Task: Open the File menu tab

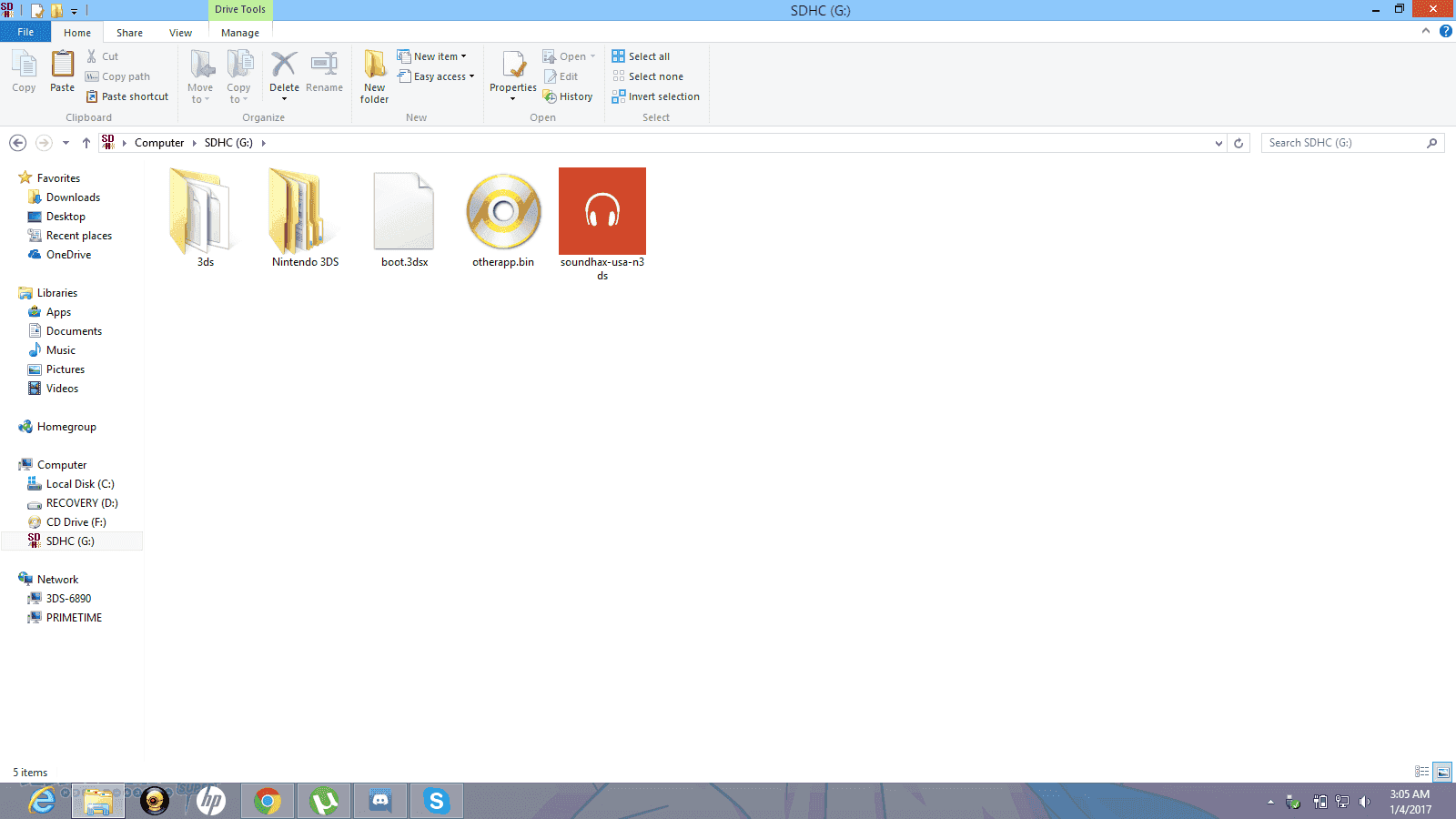Action: pos(25,32)
